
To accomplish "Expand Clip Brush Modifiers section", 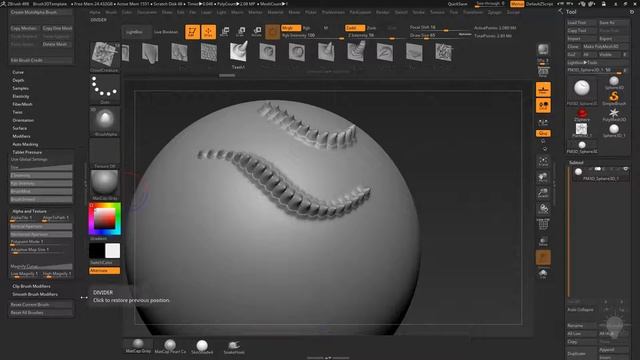I will tap(31, 286).
